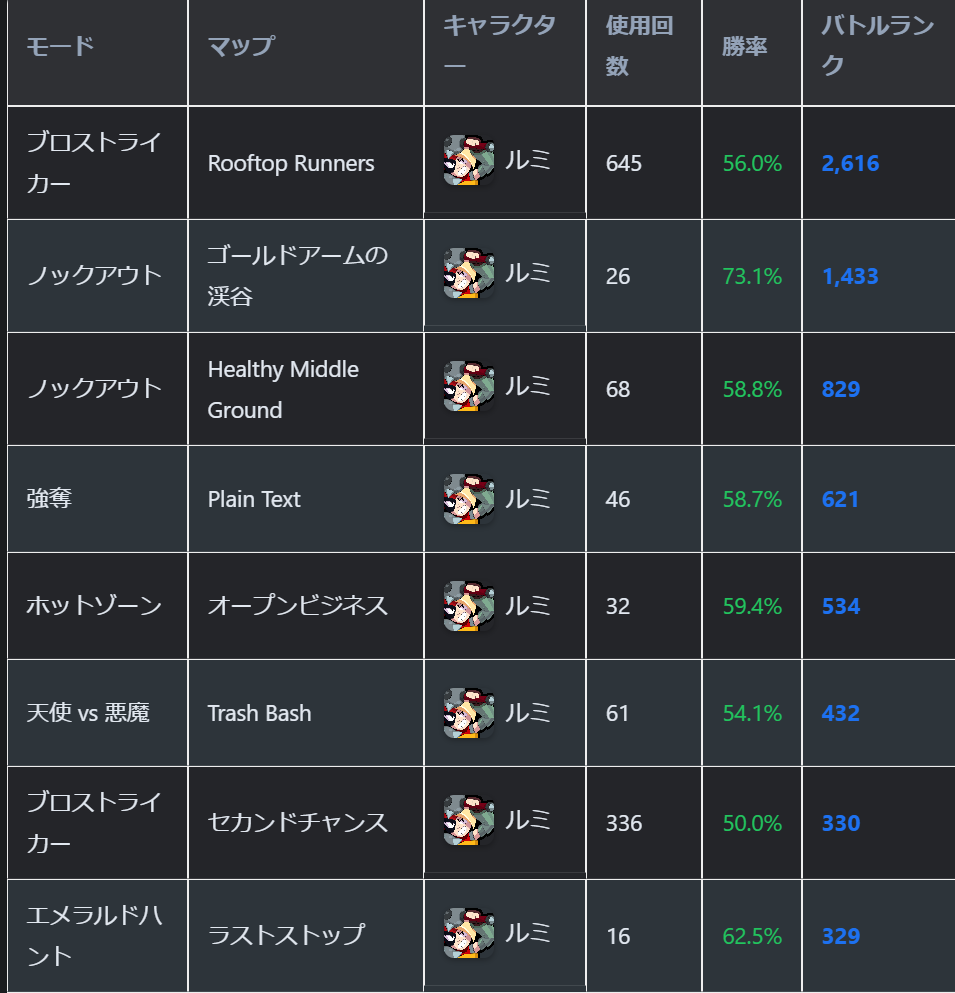Open battle rank link 329

840,936
